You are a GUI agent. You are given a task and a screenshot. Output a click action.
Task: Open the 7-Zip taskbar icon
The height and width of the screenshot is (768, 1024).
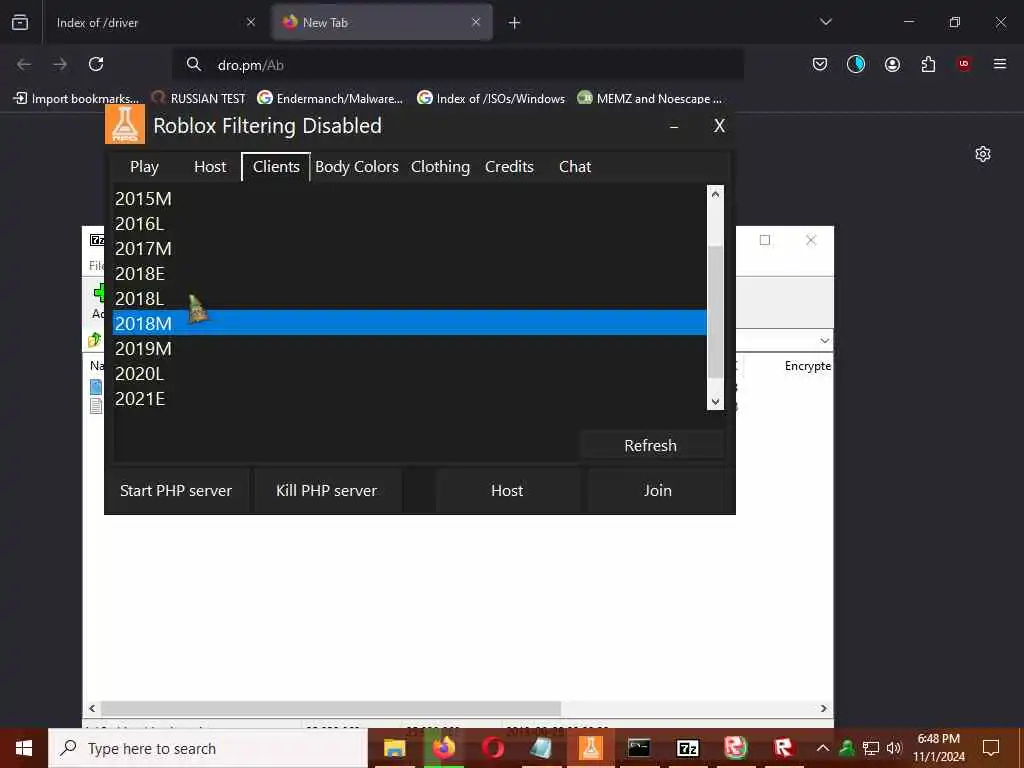coord(688,748)
